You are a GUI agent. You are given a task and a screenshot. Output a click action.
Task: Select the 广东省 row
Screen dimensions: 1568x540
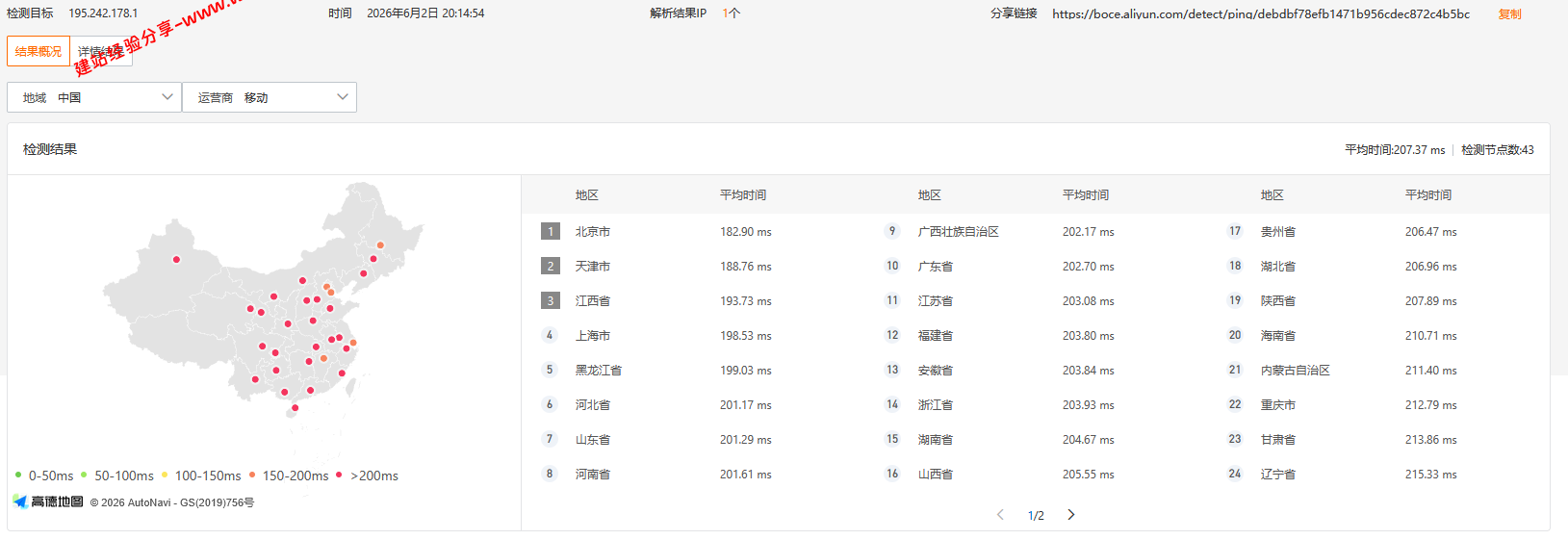pyautogui.click(x=1036, y=266)
